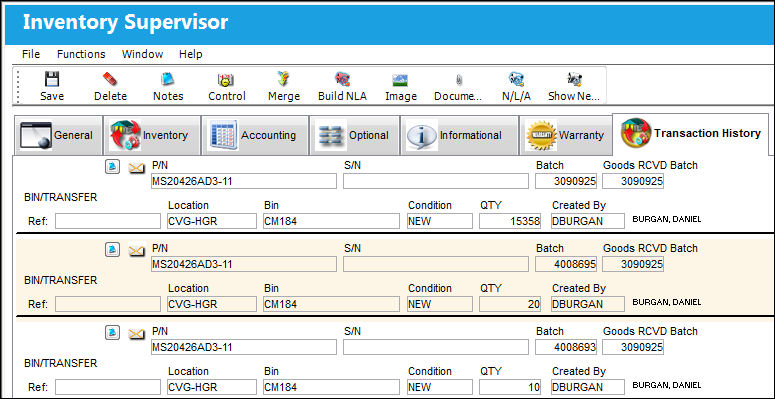Click S/N field in batch 4008693 record
This screenshot has height=399, width=775.
click(x=435, y=347)
